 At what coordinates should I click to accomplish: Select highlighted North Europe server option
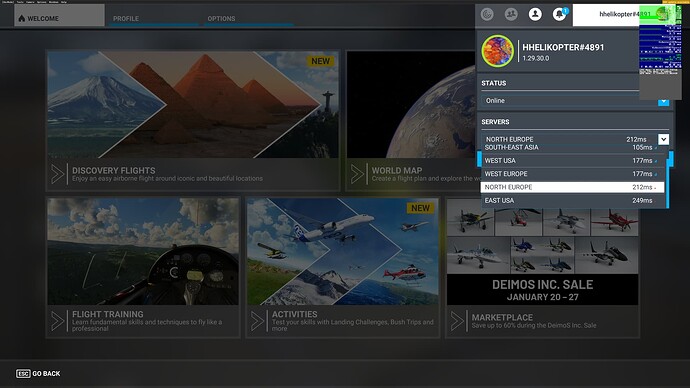[572, 187]
